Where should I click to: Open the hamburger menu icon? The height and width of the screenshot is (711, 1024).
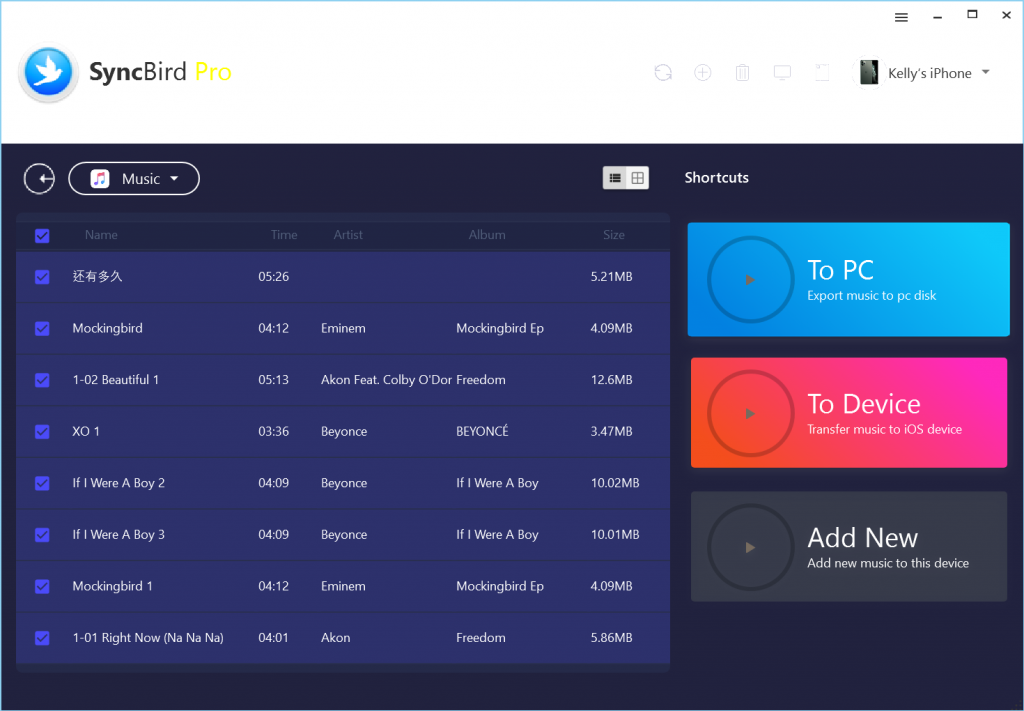901,18
